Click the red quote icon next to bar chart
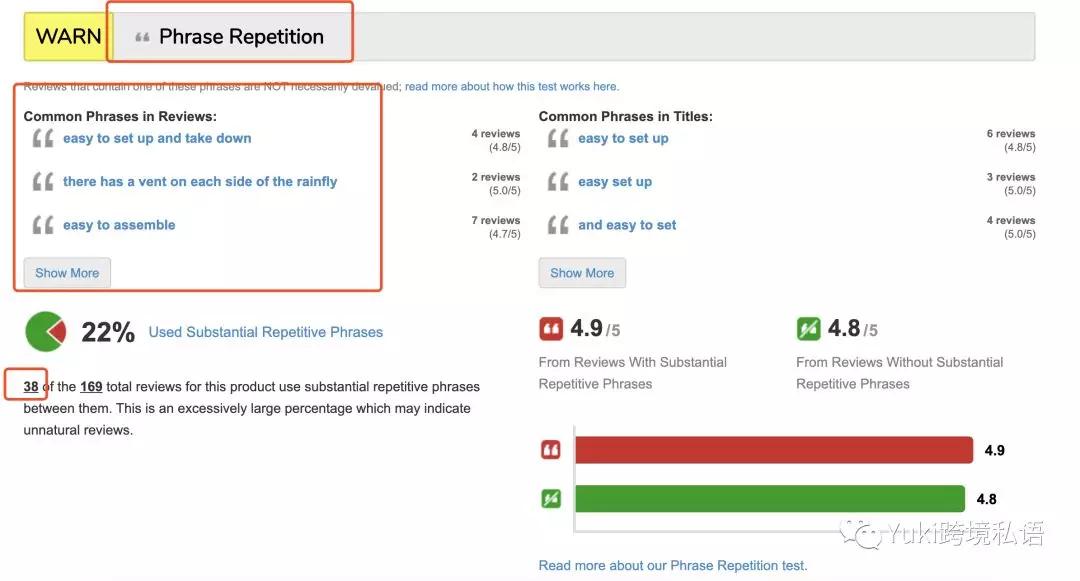 coord(550,450)
